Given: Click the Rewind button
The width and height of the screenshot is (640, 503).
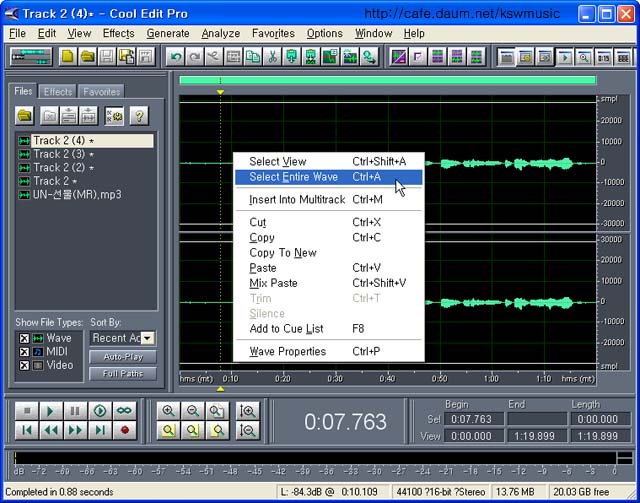Looking at the screenshot, I should [51, 430].
